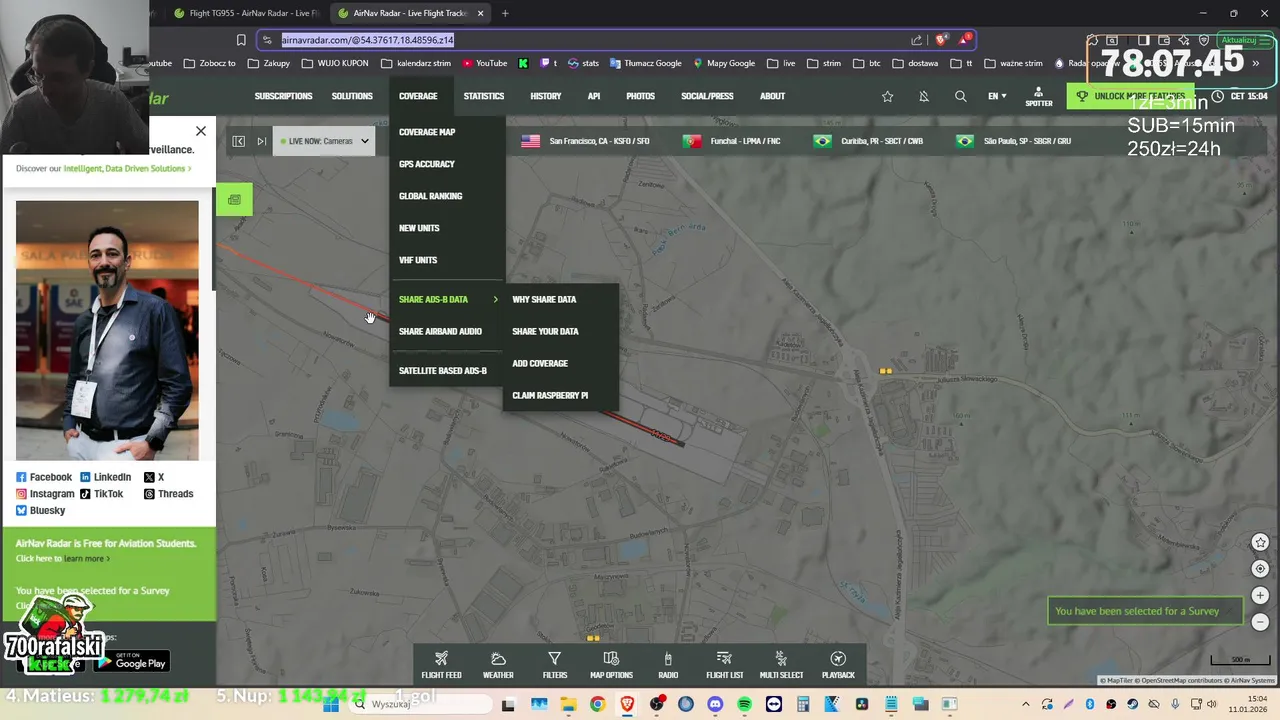
Task: Open the About menu
Action: pos(772,96)
